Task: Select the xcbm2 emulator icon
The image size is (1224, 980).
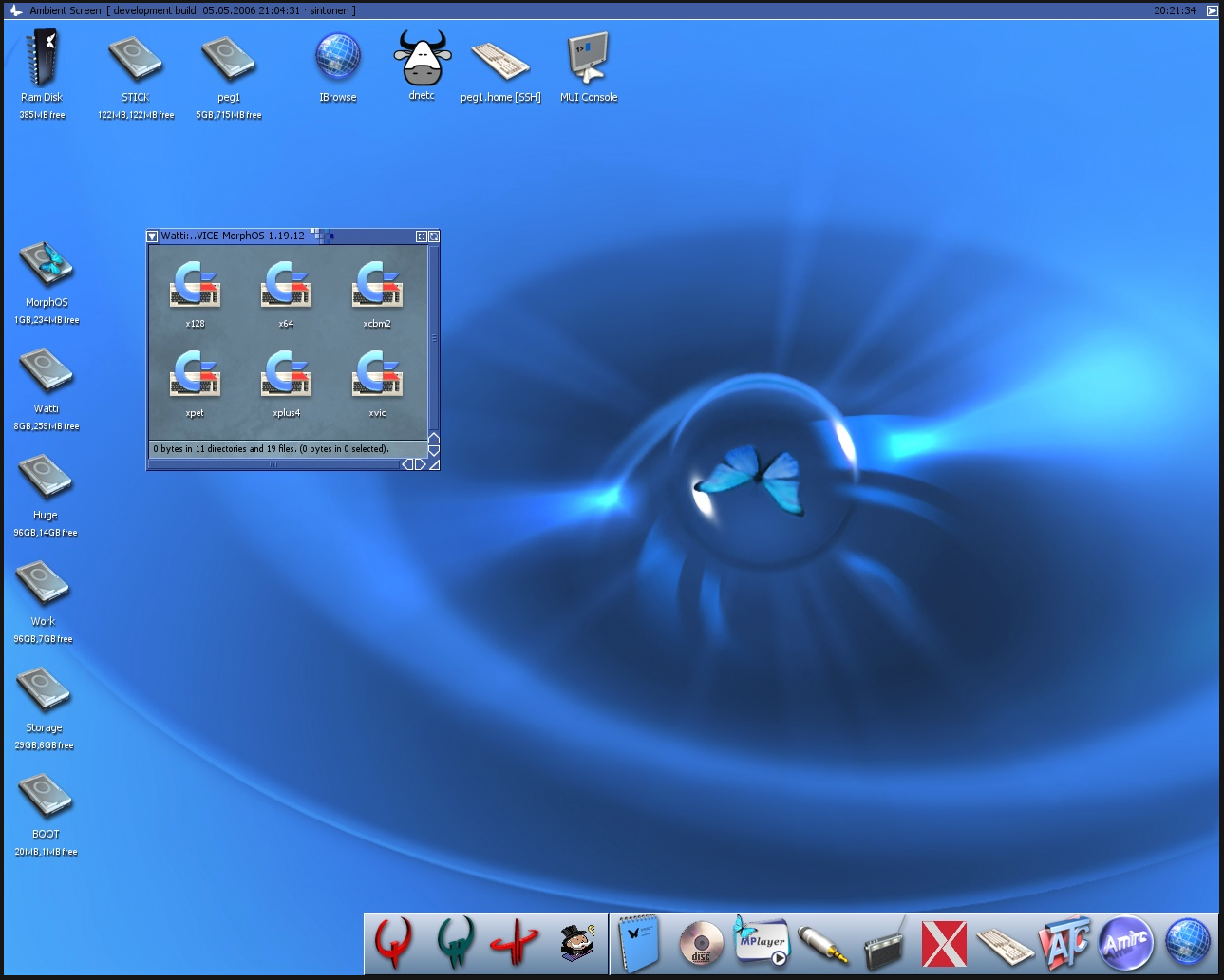Action: pyautogui.click(x=377, y=284)
